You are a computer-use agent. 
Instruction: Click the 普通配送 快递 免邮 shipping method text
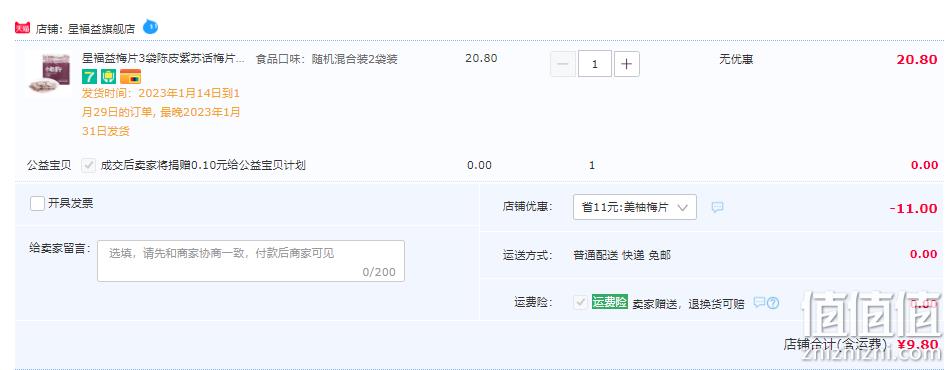pyautogui.click(x=622, y=255)
